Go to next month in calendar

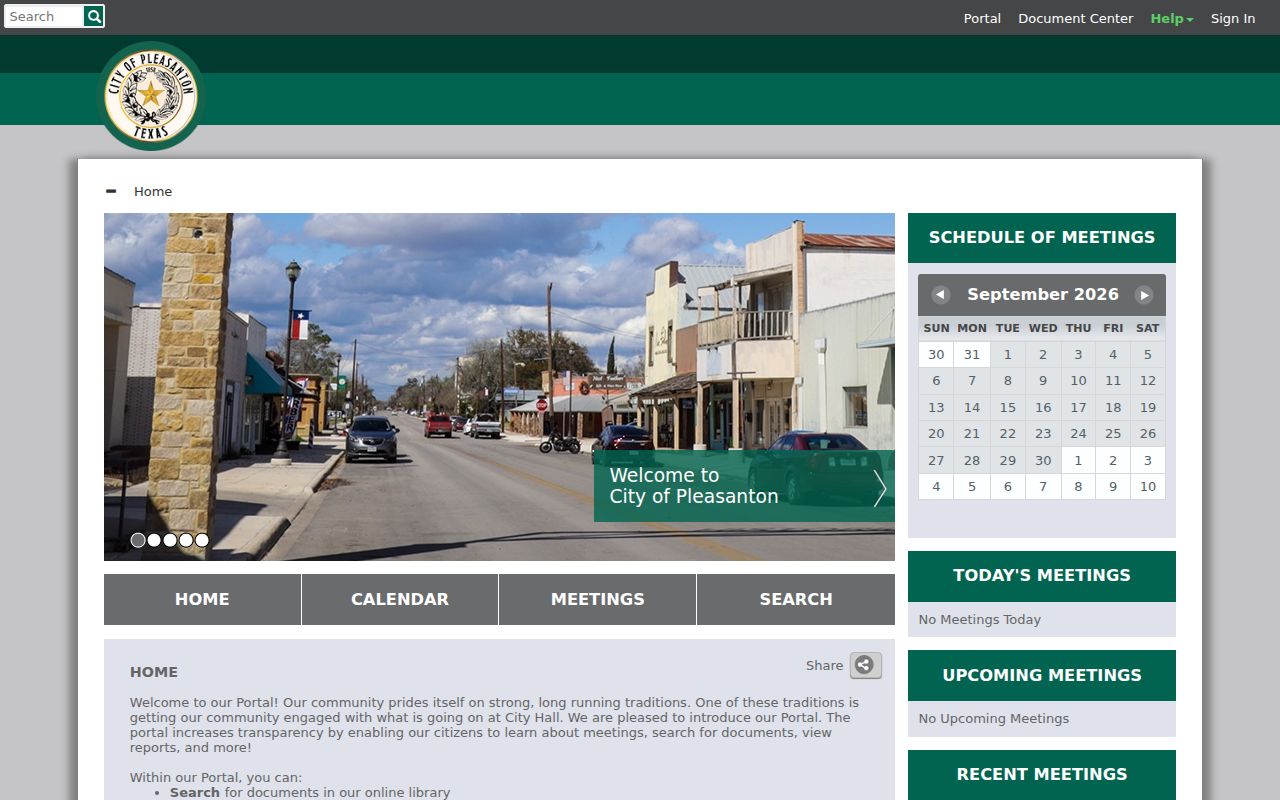click(1144, 295)
